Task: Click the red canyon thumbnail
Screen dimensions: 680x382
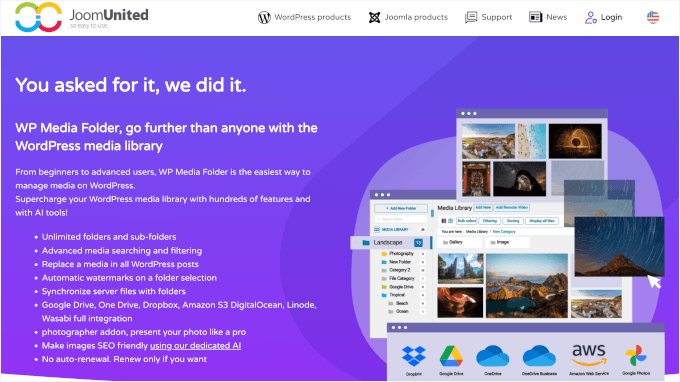Action: pyautogui.click(x=460, y=302)
